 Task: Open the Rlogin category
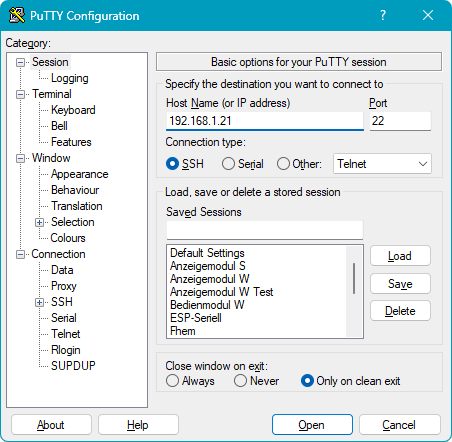coord(66,350)
